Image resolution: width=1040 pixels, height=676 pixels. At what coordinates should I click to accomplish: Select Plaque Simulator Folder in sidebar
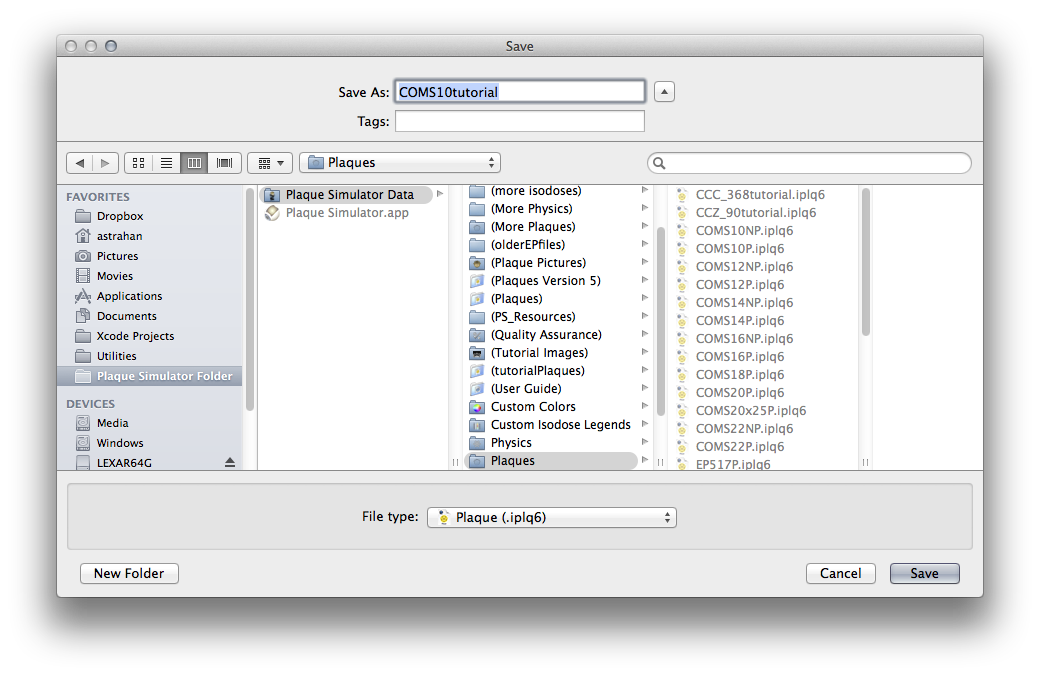pyautogui.click(x=164, y=376)
